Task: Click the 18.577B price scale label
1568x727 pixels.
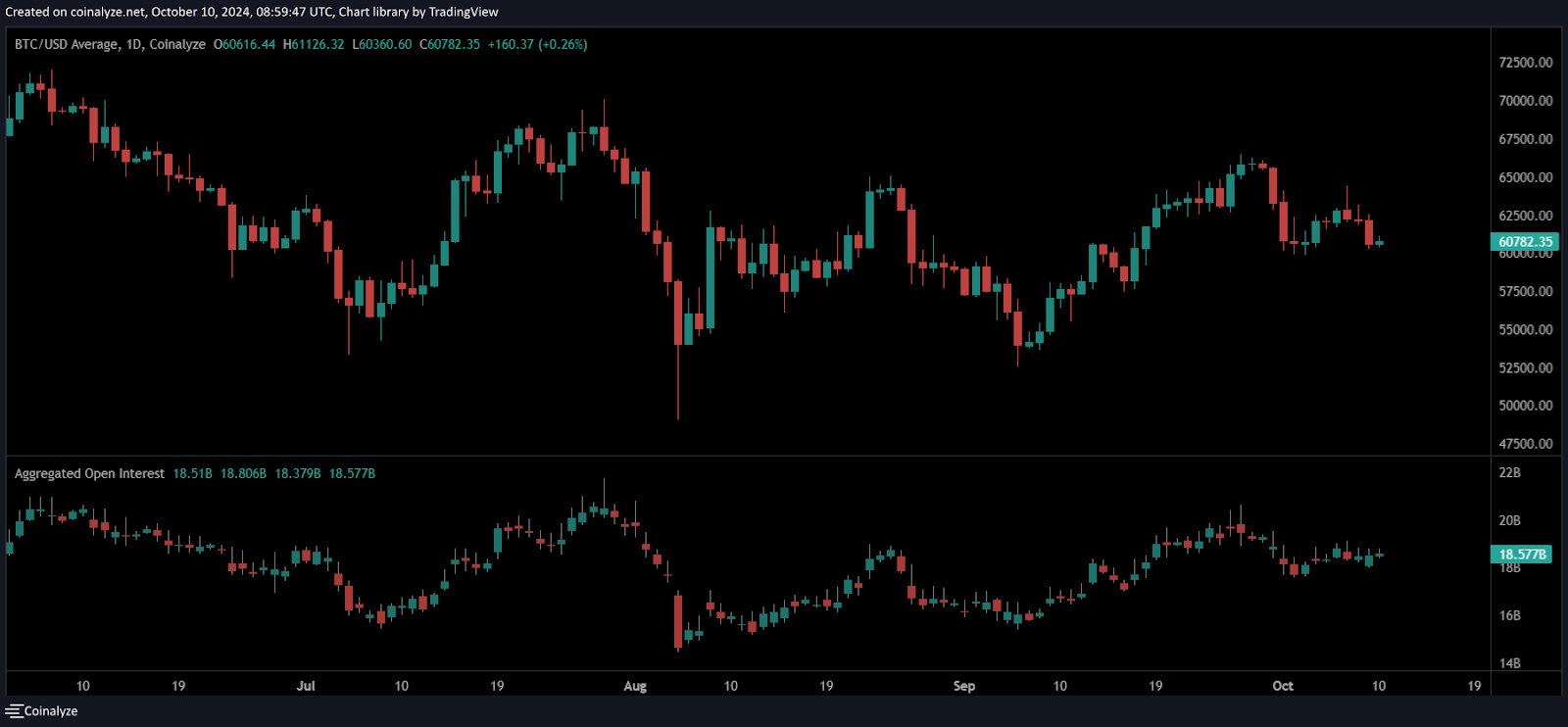Action: coord(1522,554)
